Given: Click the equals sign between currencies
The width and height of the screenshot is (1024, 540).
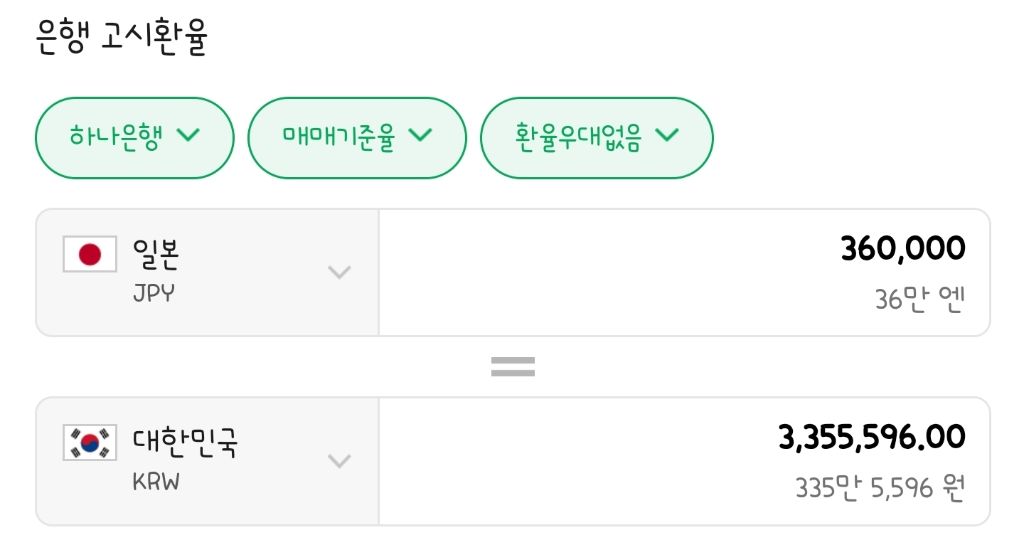Looking at the screenshot, I should [513, 367].
